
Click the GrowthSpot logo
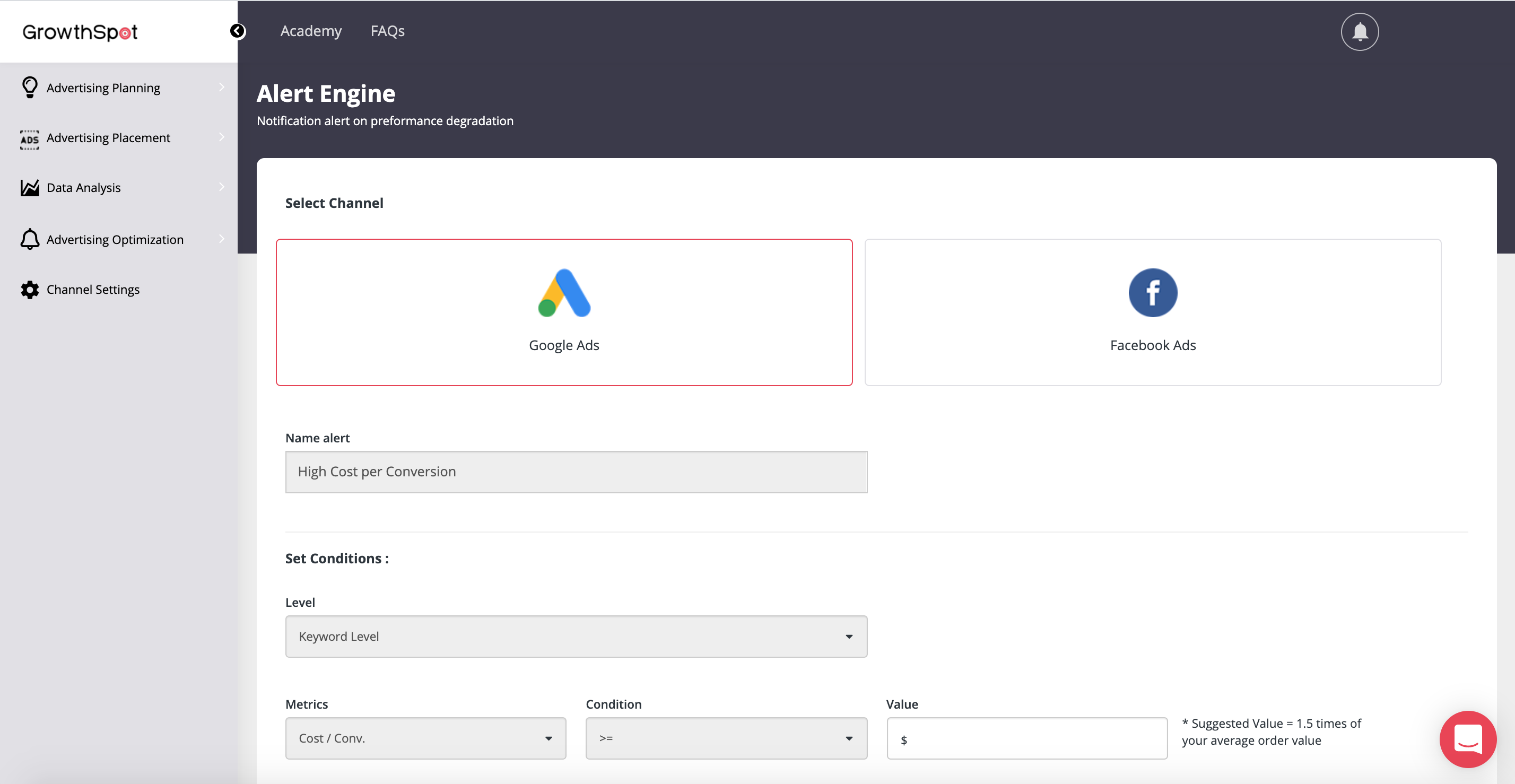[x=80, y=32]
